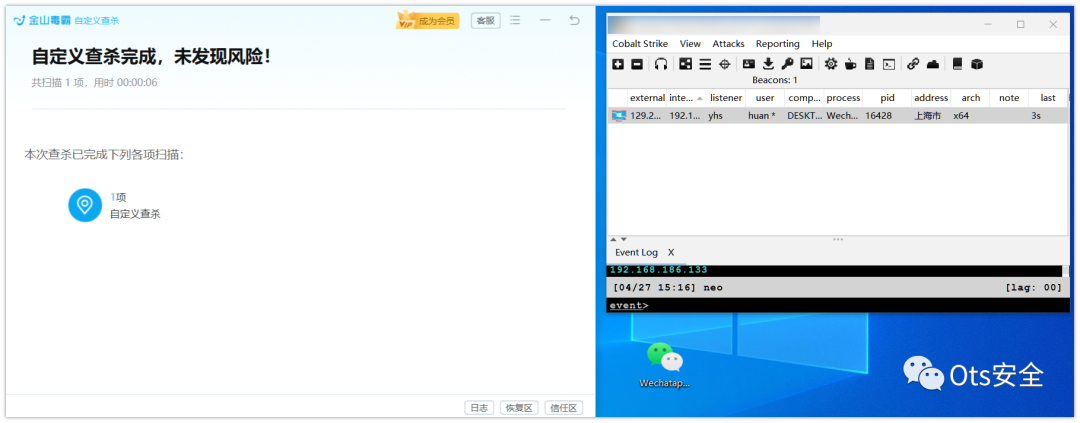
Task: Click the Connect to team server plus icon
Action: [618, 64]
